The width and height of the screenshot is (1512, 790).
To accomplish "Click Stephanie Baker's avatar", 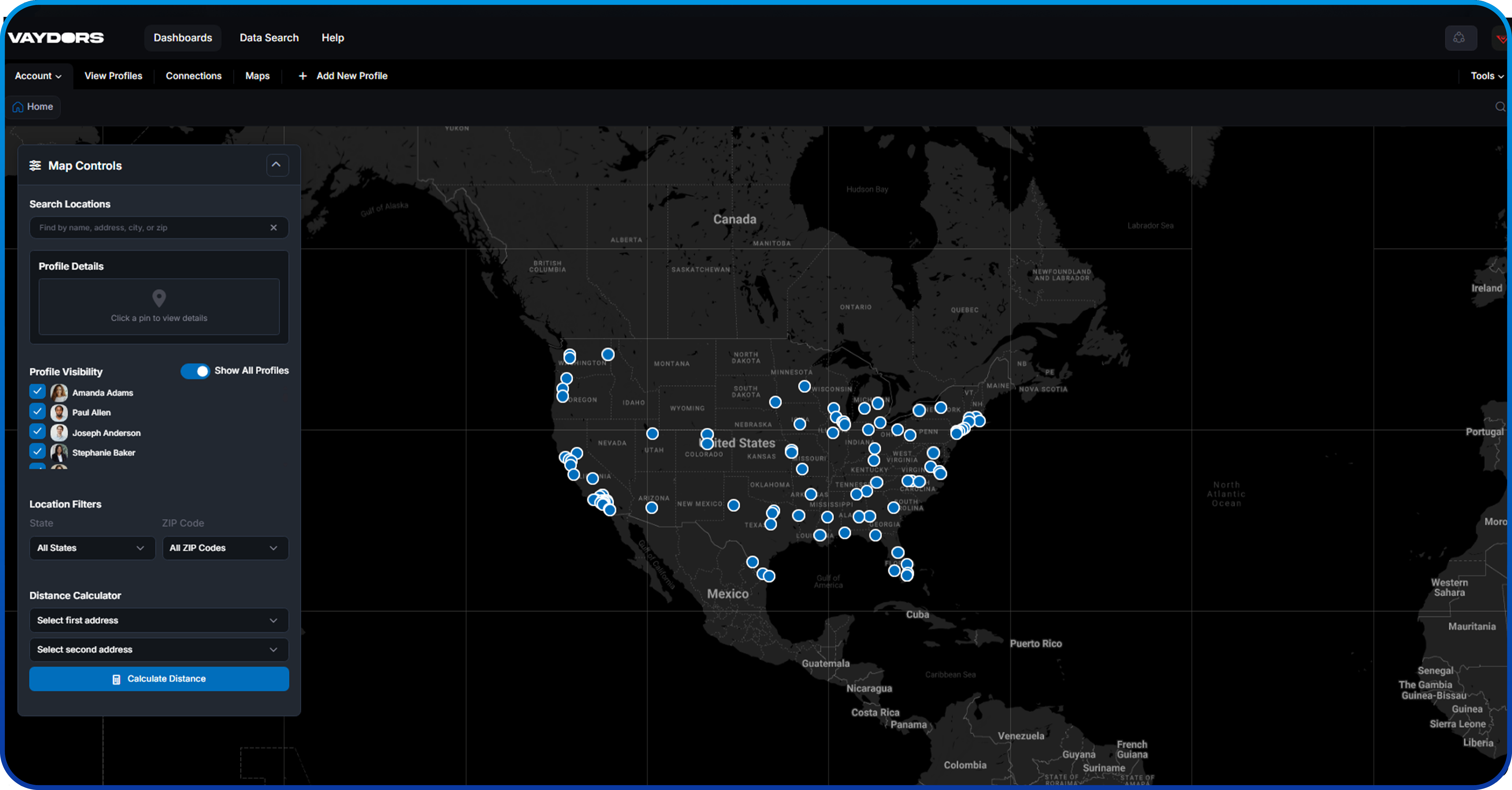I will point(59,452).
